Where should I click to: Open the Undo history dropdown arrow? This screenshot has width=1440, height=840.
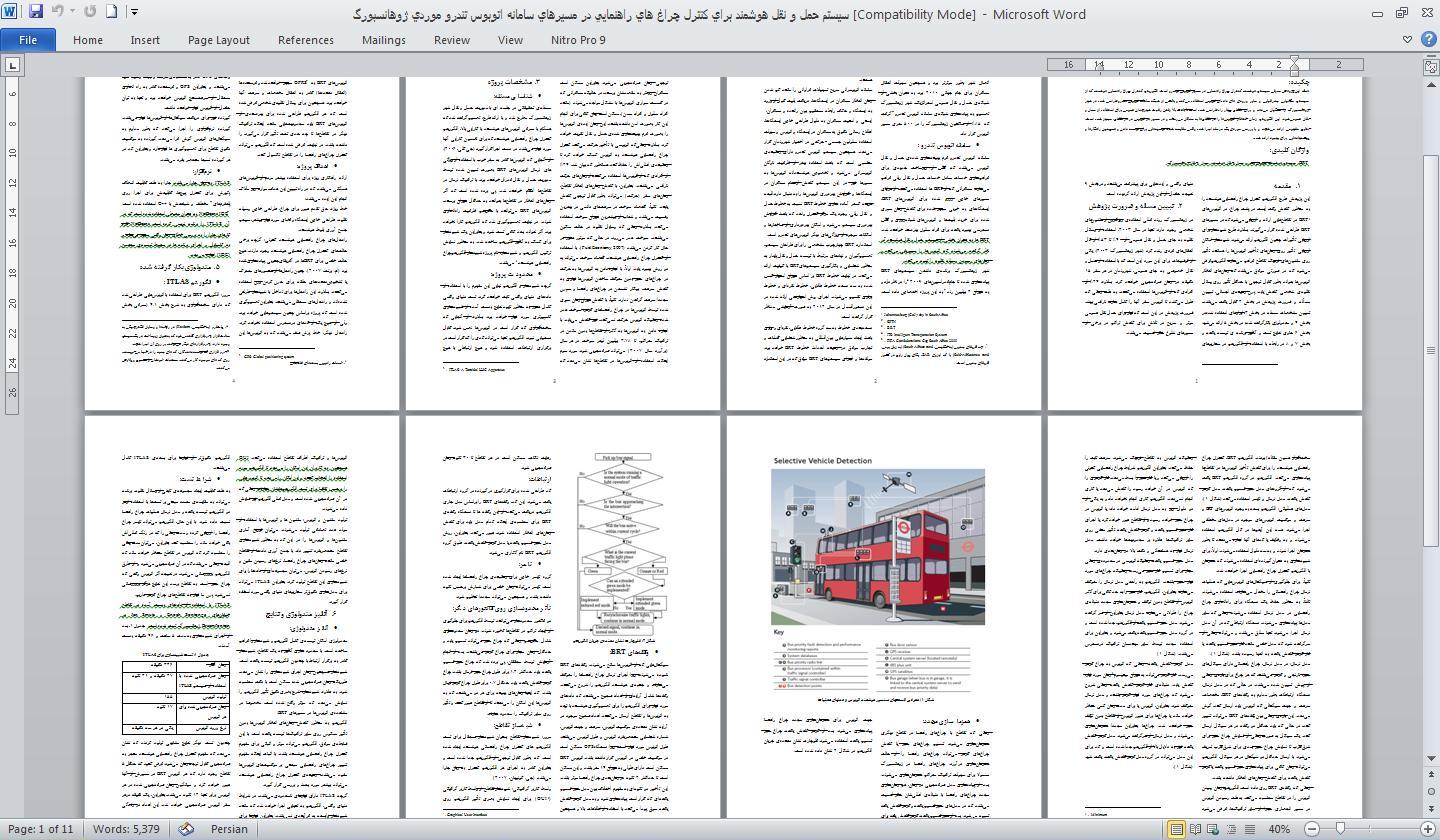point(72,12)
